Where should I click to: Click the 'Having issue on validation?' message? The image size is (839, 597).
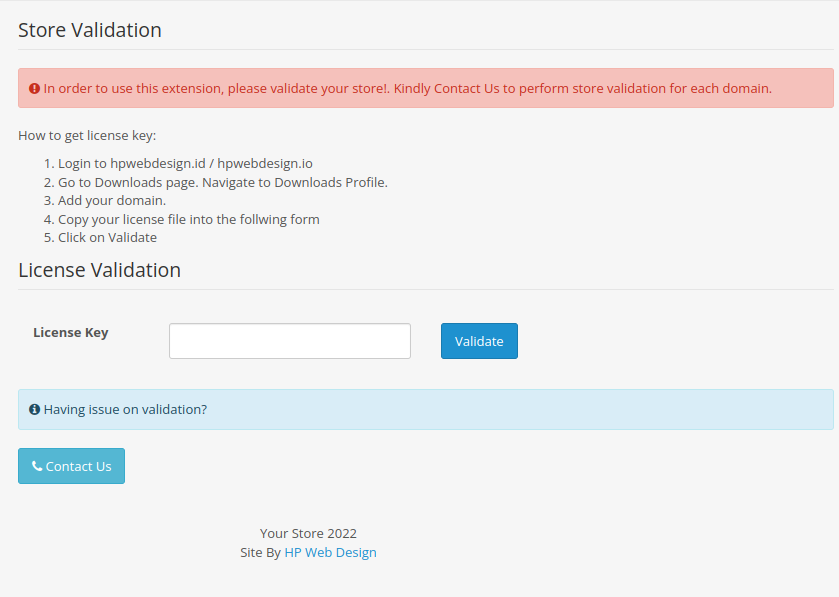click(x=125, y=410)
